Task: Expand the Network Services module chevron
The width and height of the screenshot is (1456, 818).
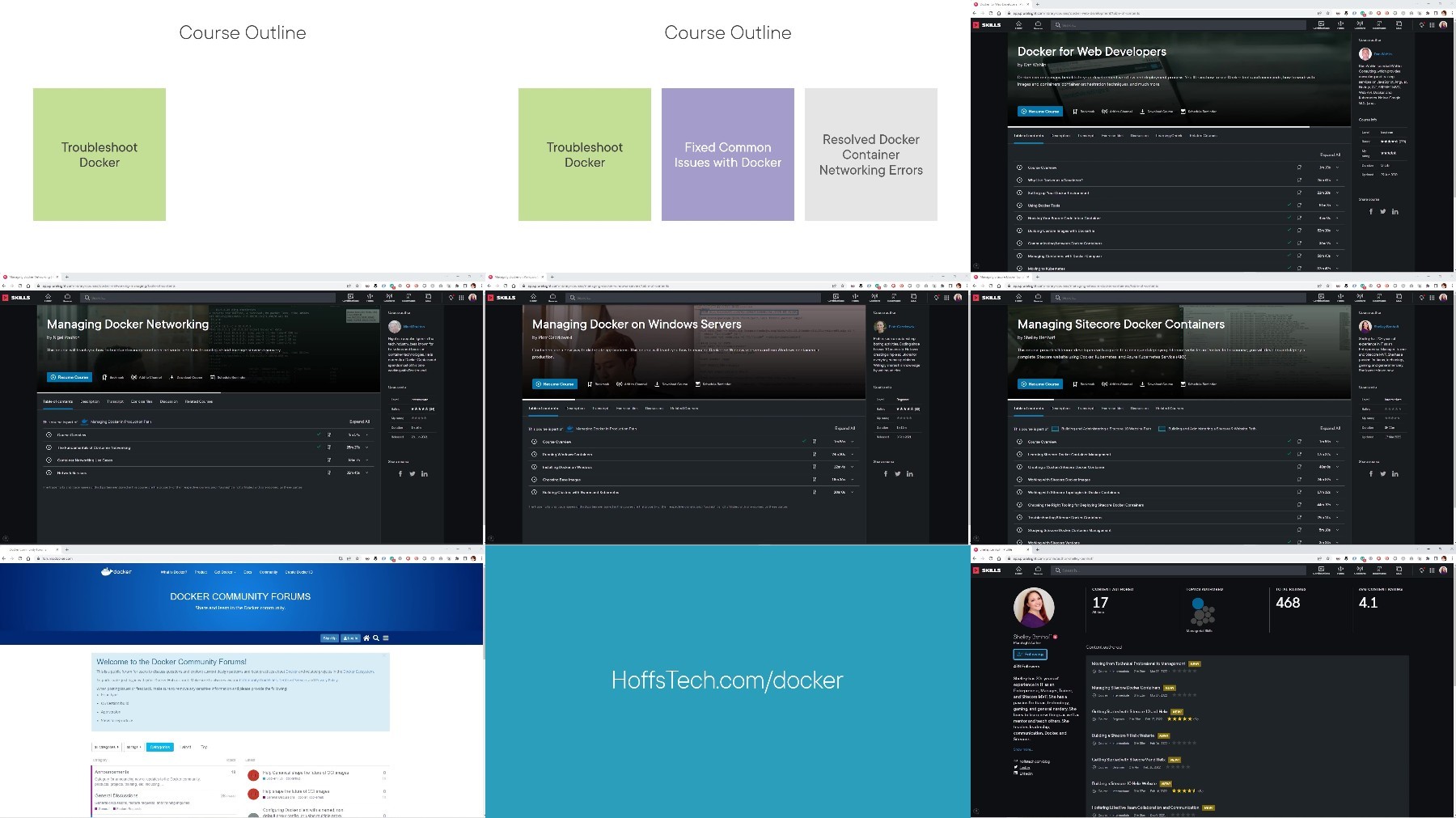Action: 366,473
